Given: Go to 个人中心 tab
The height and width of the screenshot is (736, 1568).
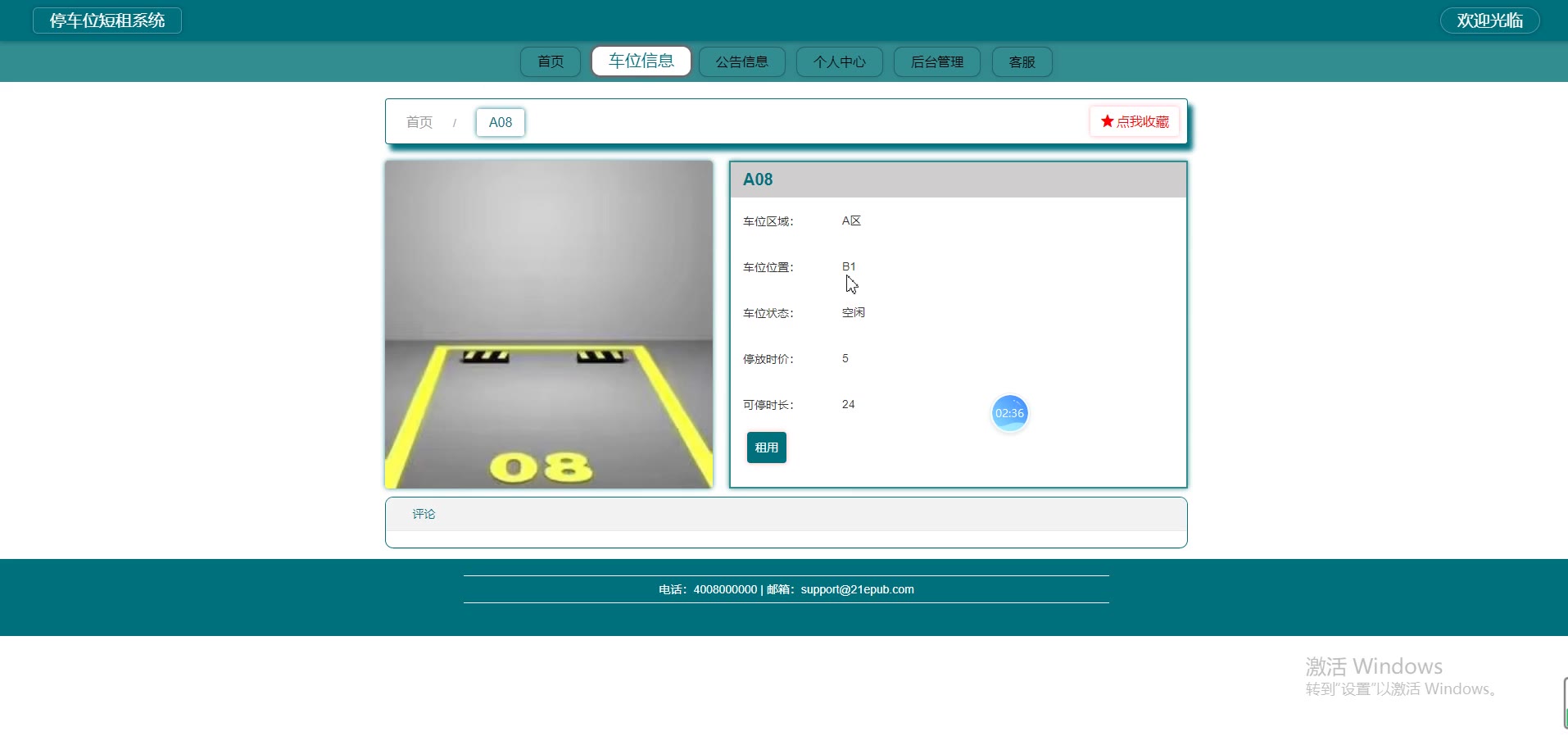Looking at the screenshot, I should [840, 61].
